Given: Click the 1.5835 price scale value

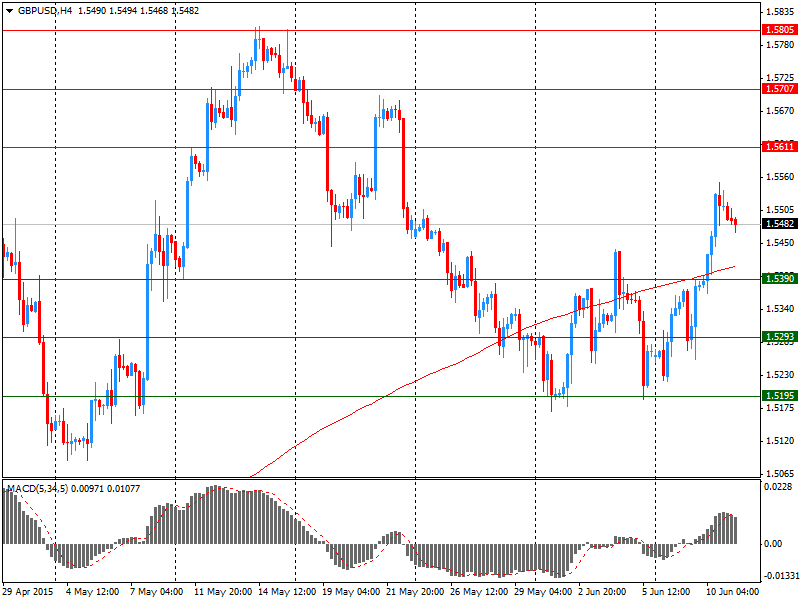Looking at the screenshot, I should click(x=780, y=12).
